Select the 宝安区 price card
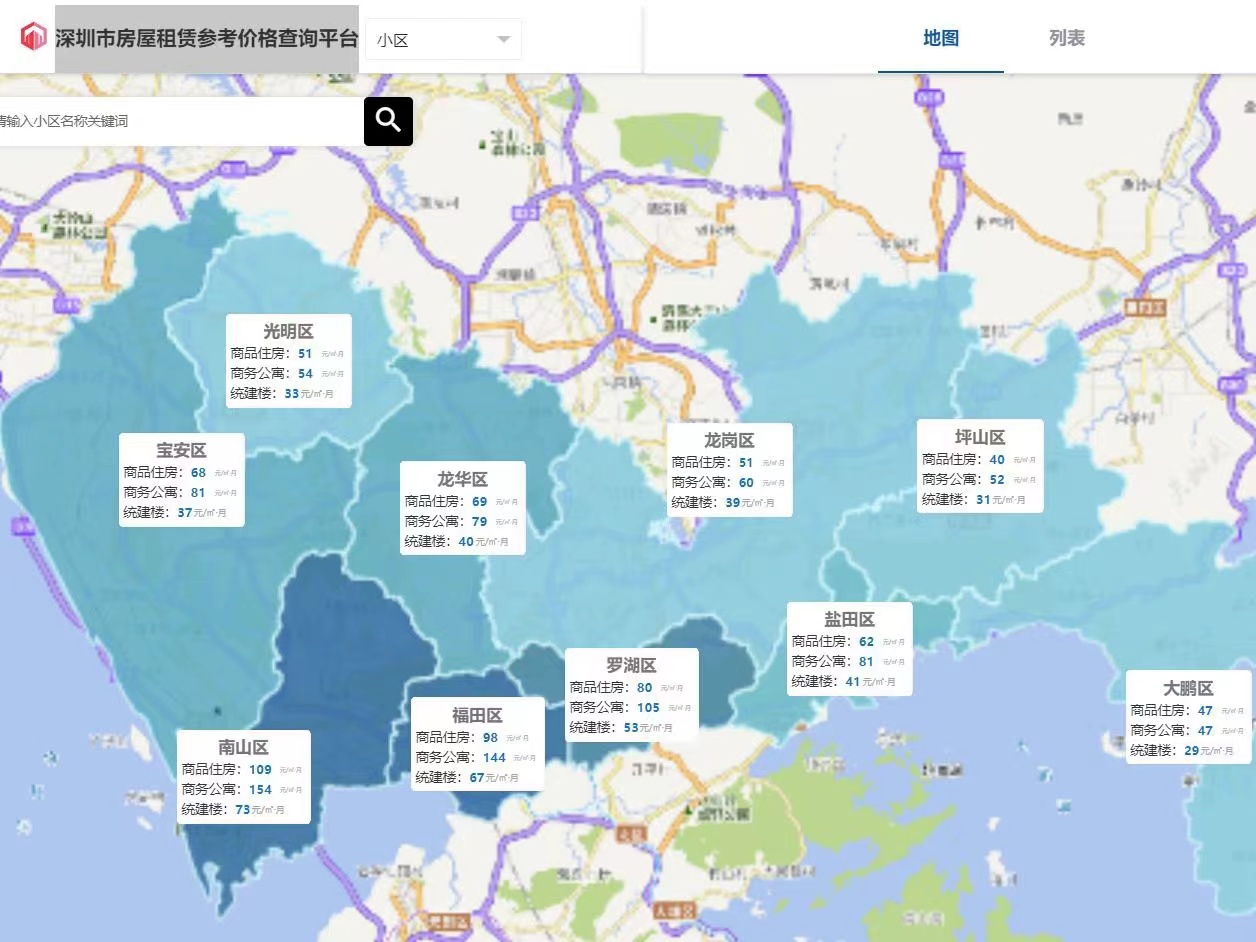 tap(182, 480)
